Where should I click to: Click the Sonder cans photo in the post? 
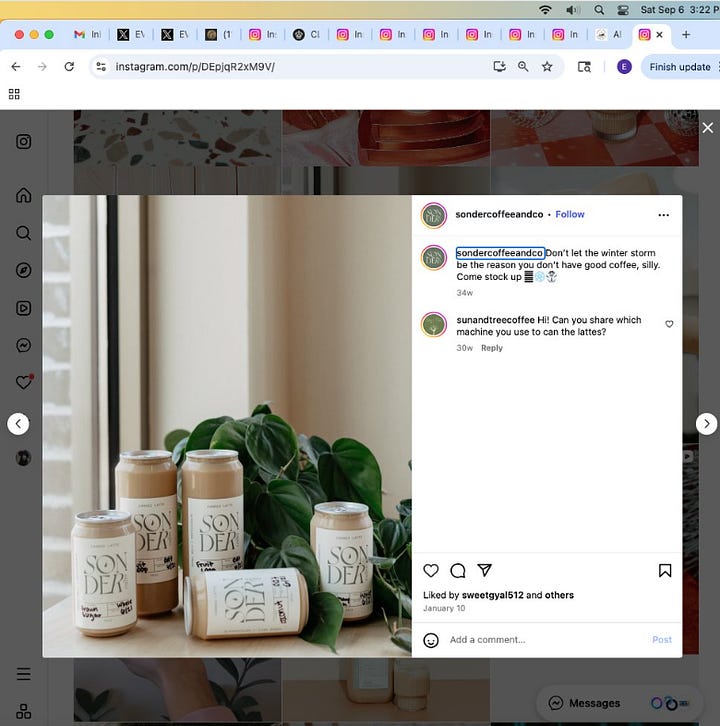click(x=227, y=426)
